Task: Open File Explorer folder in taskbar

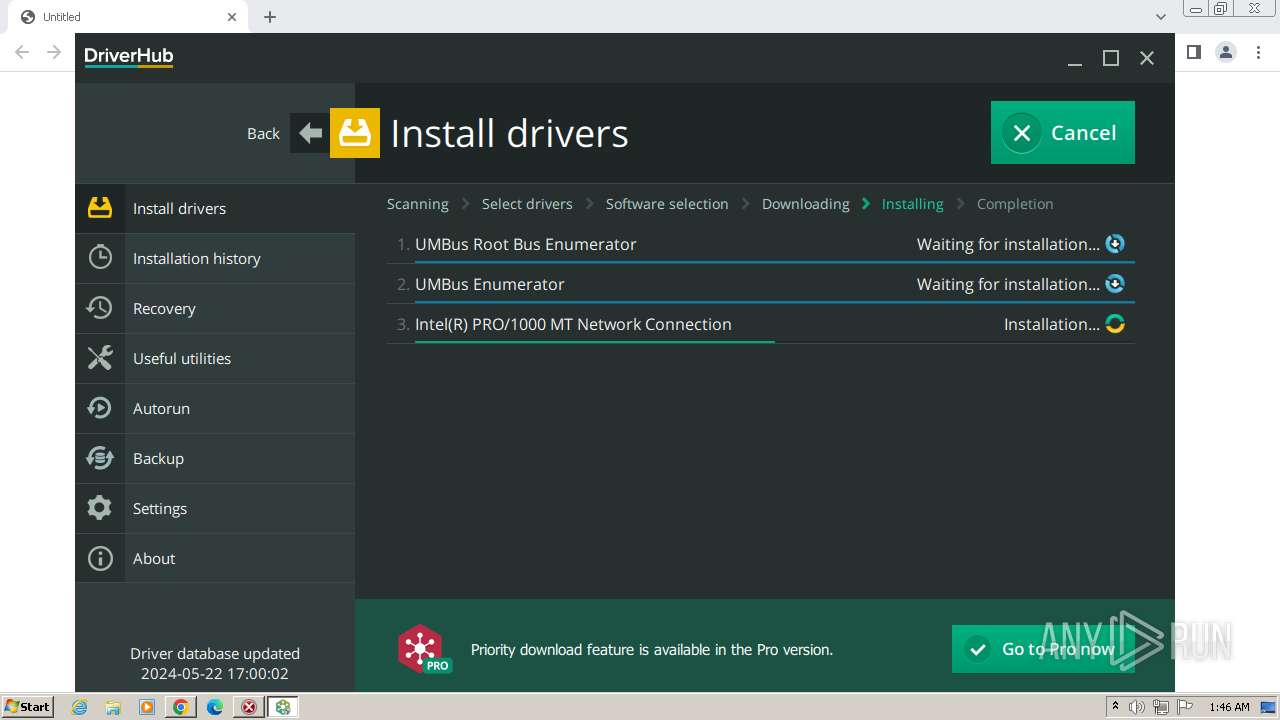Action: click(113, 707)
